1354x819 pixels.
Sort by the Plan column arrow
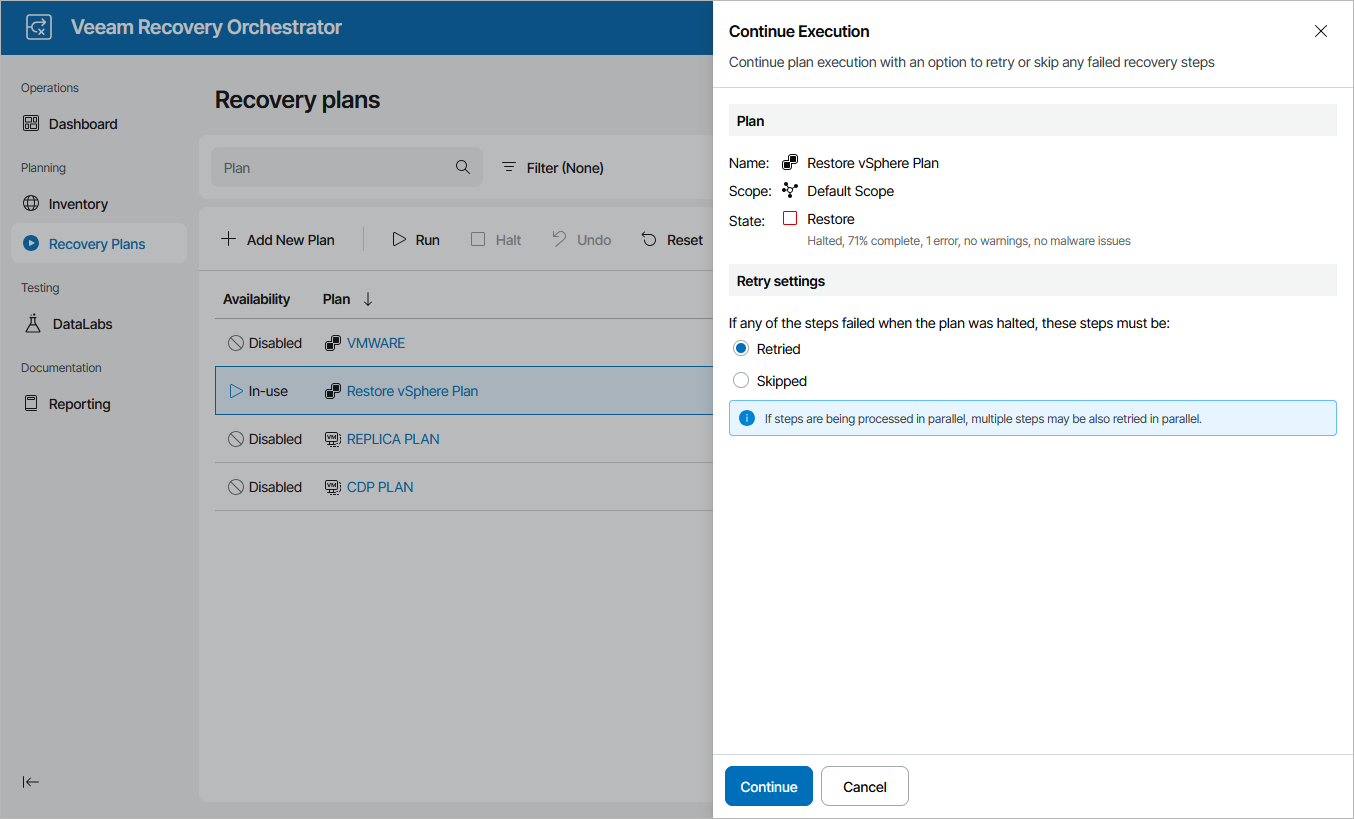tap(368, 299)
